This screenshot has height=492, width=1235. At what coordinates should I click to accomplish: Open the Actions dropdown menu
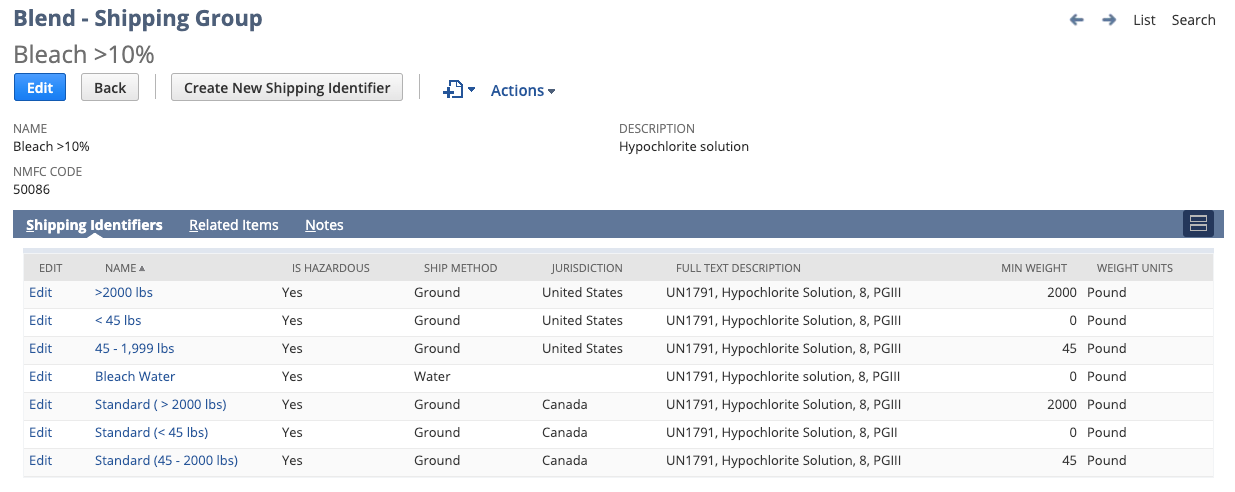(x=523, y=90)
